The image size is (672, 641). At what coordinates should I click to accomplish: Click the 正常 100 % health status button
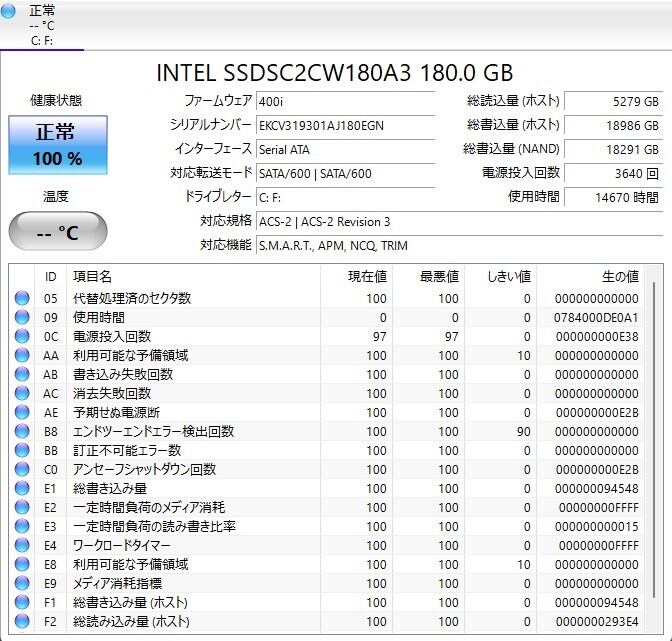[x=58, y=145]
